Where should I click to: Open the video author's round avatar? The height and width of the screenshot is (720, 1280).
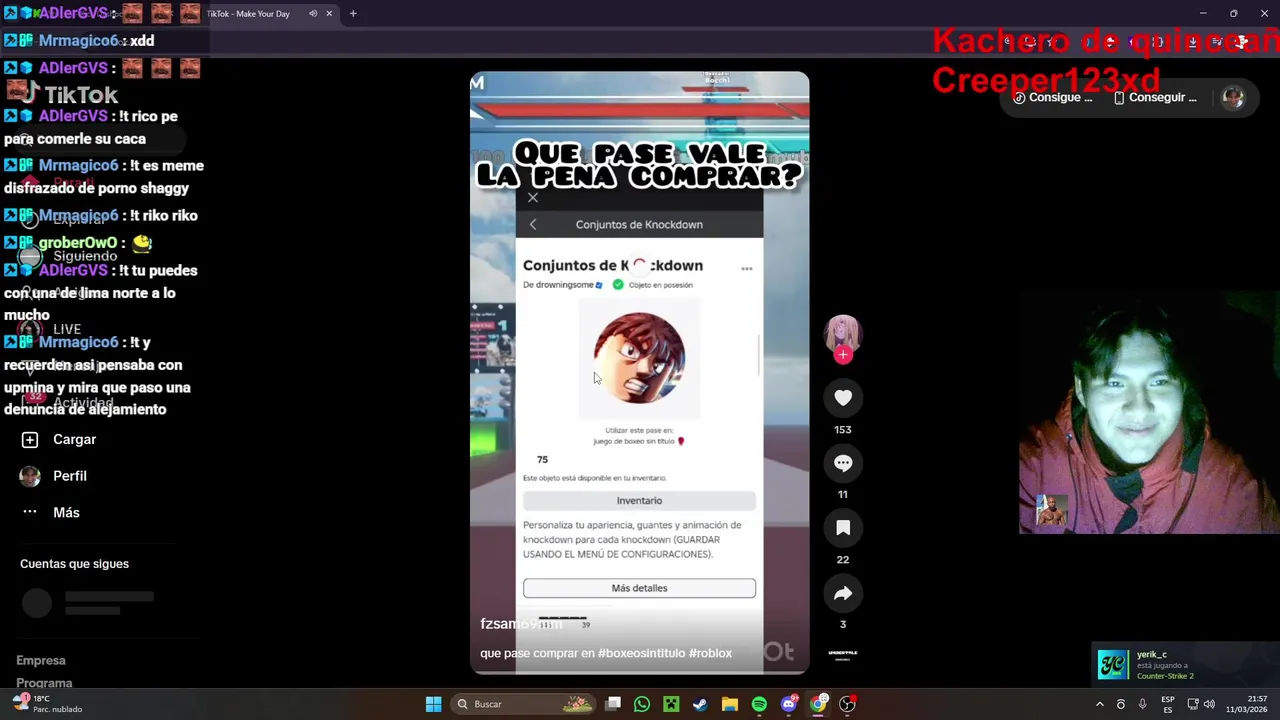[x=843, y=332]
